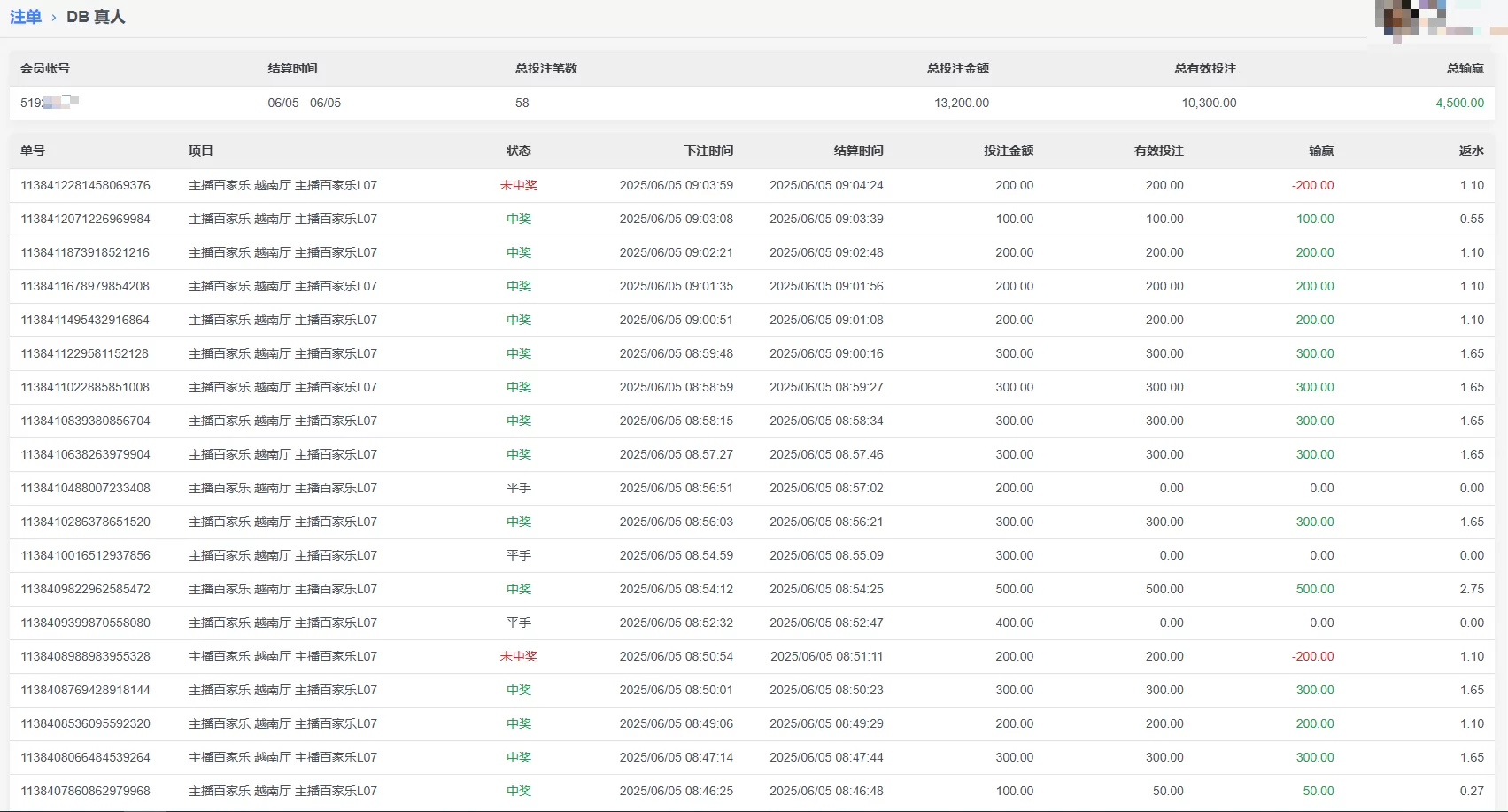Select order number 1138411229581152128
The image size is (1508, 812).
coord(85,353)
